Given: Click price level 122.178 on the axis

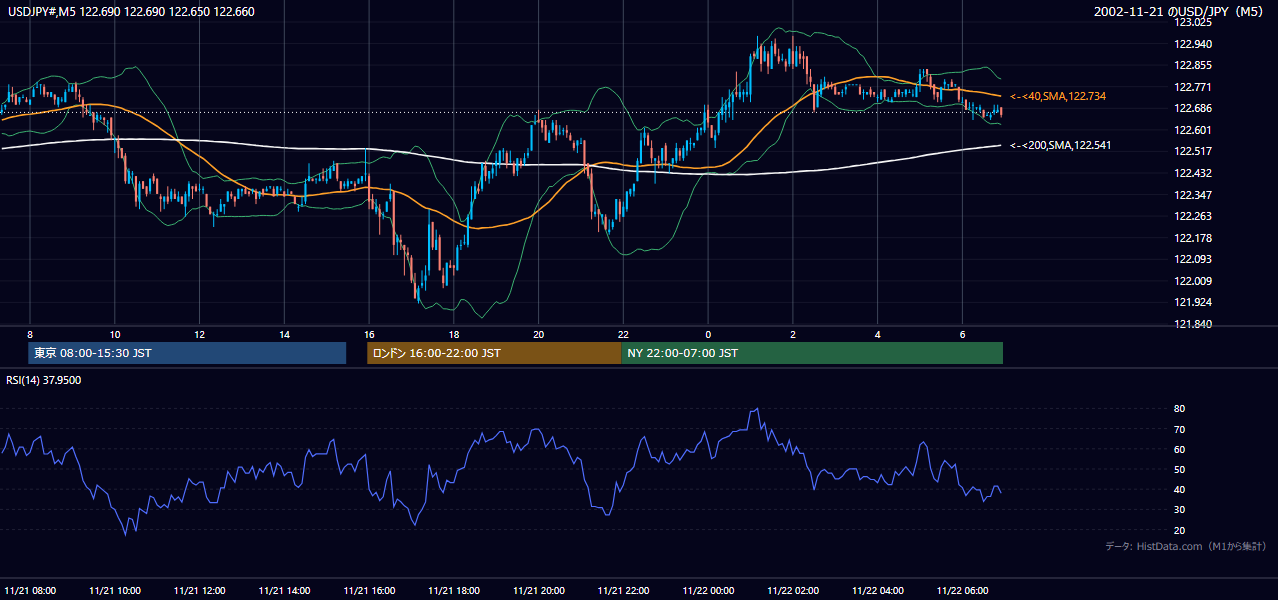Looking at the screenshot, I should point(1193,238).
